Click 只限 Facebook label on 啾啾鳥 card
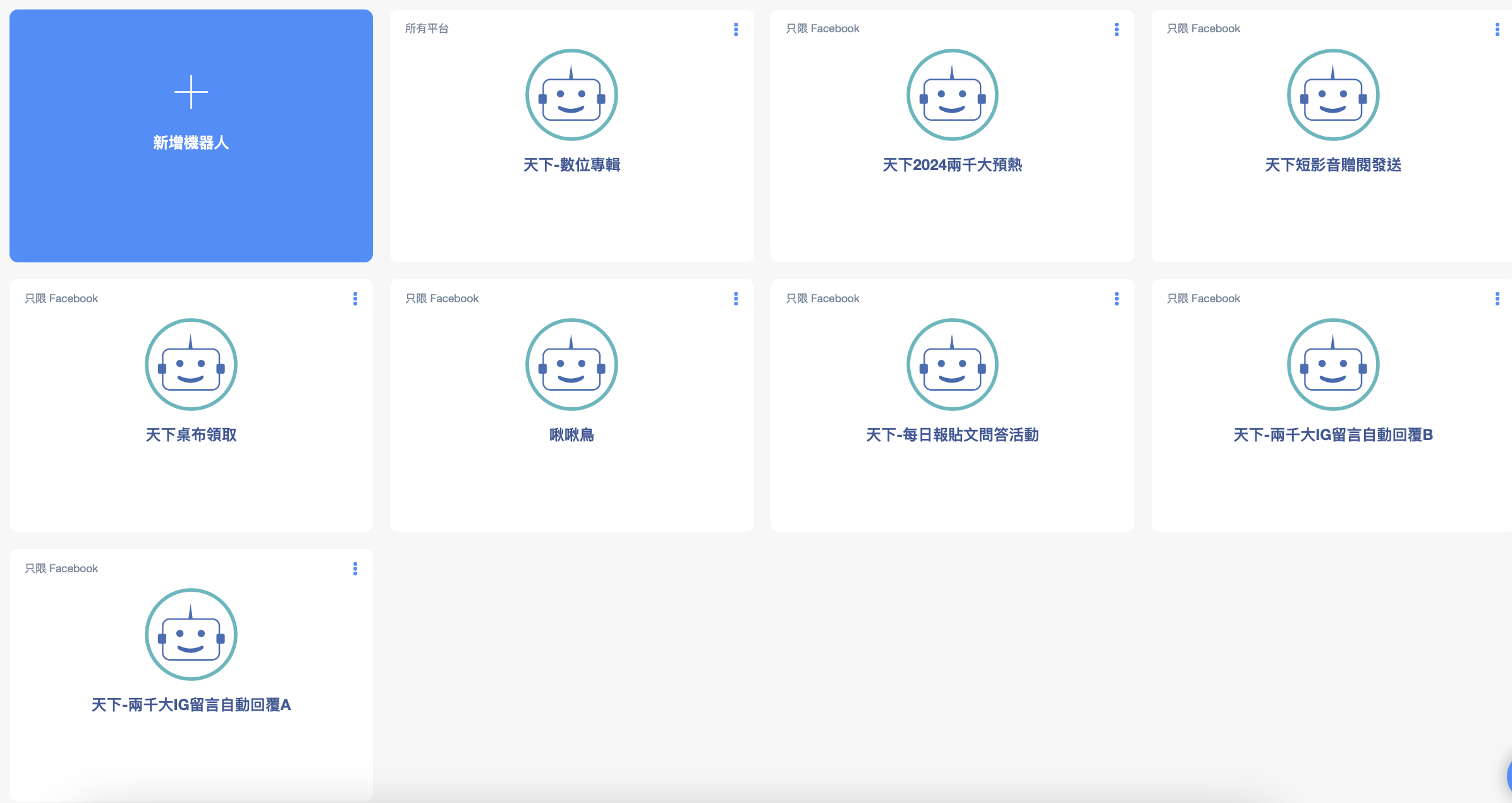The width and height of the screenshot is (1512, 803). tap(442, 298)
